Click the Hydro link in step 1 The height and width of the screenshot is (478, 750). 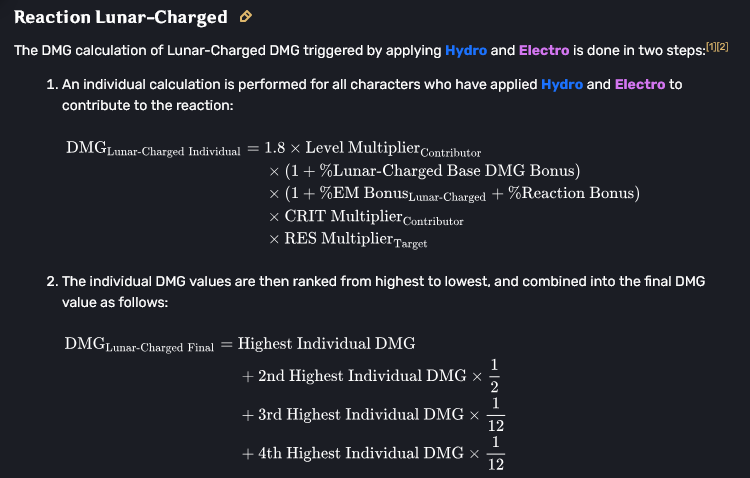(562, 84)
